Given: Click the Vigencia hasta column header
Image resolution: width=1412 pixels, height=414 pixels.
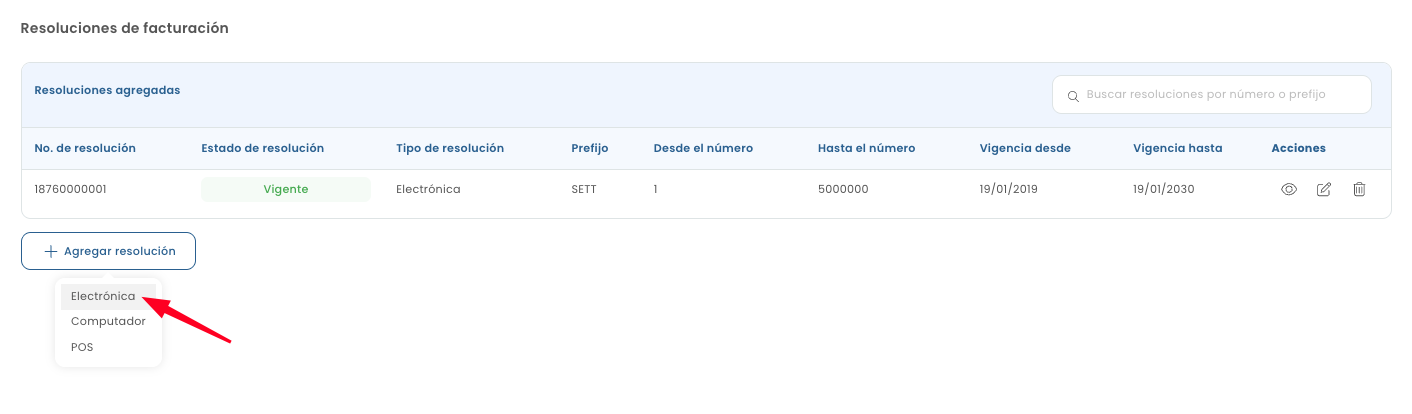Looking at the screenshot, I should tap(1177, 148).
